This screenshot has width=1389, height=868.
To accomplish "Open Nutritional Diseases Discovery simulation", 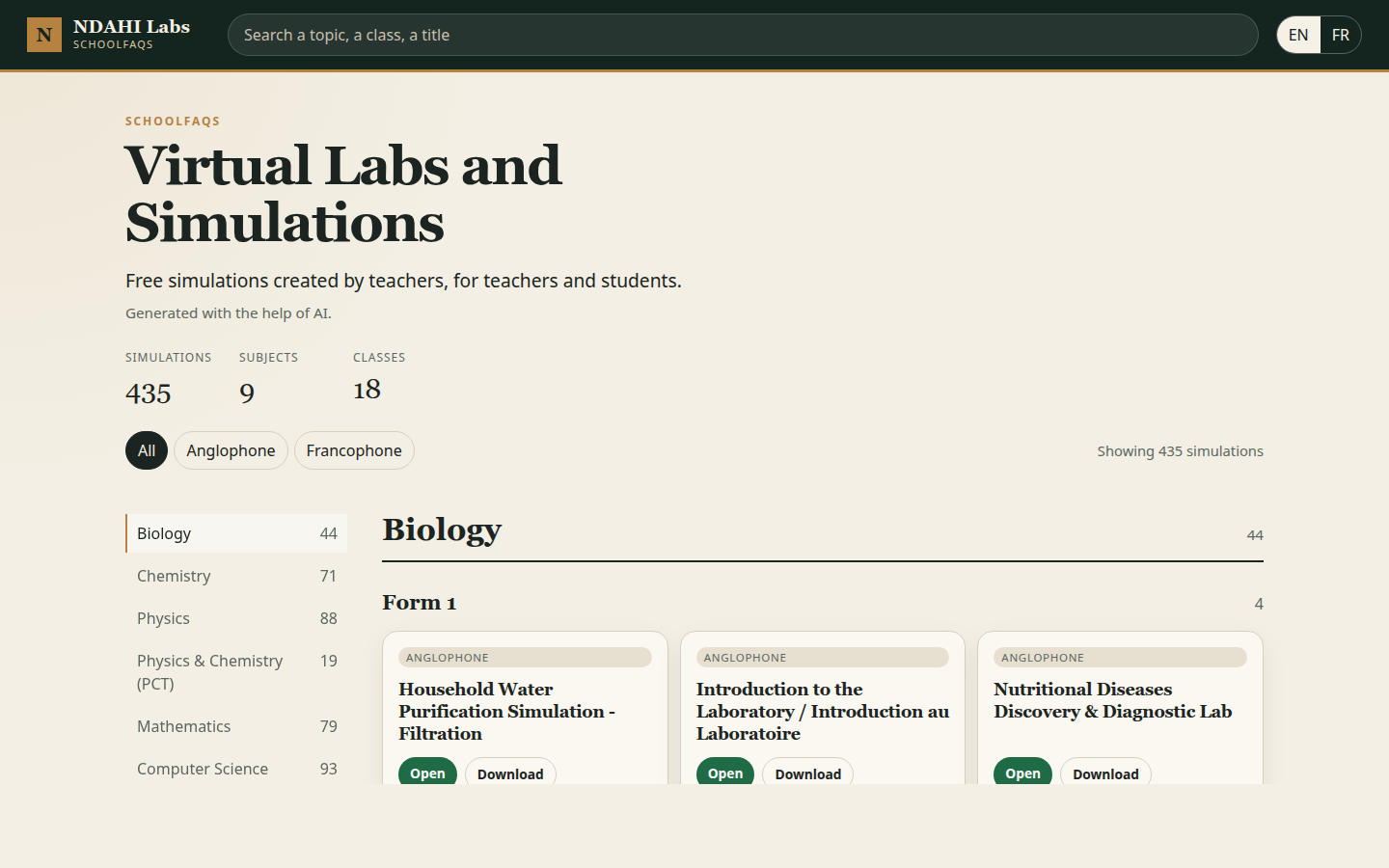I will tap(1022, 773).
